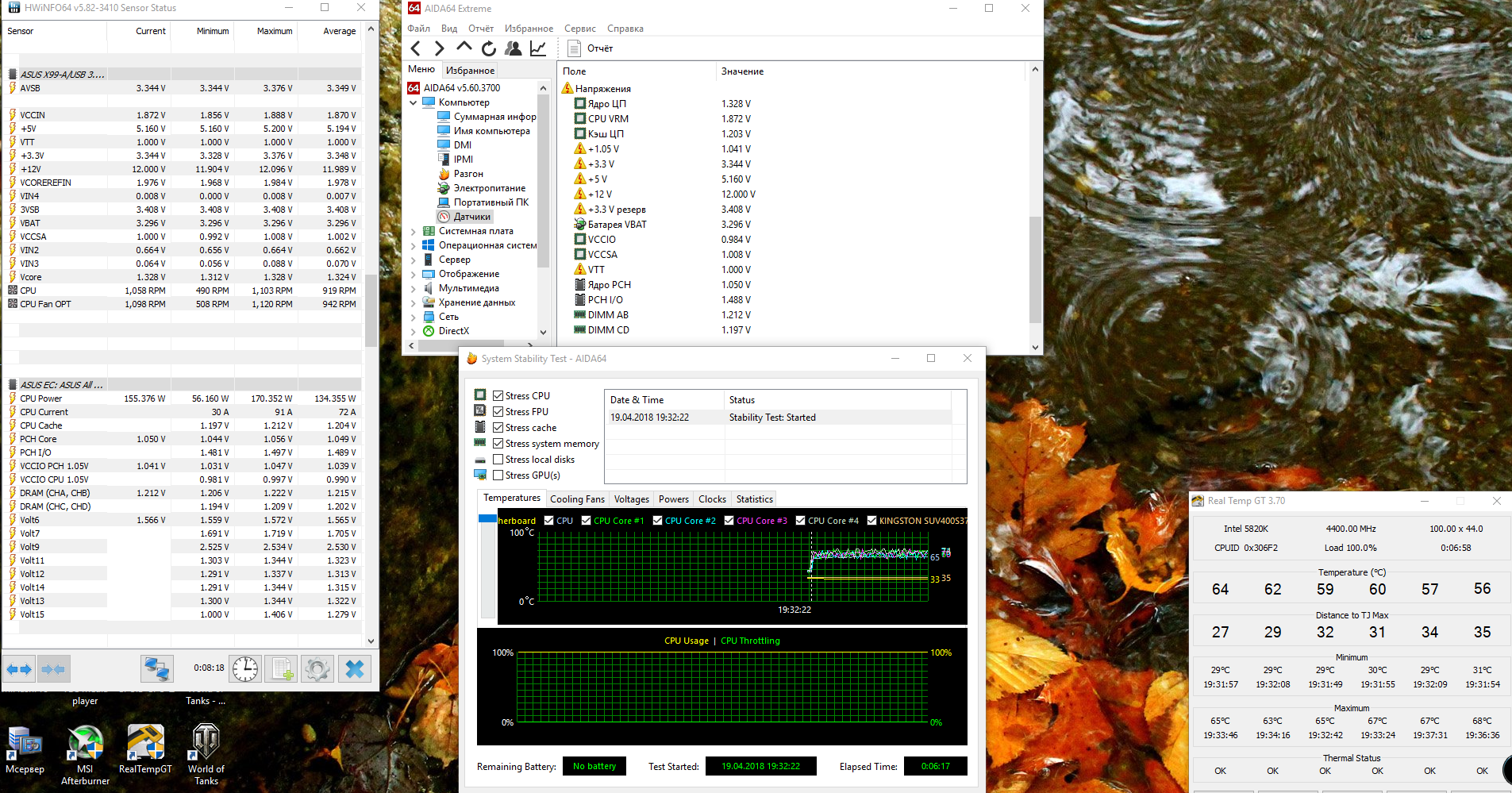This screenshot has height=793, width=1512.
Task: Switch to Statistics tab
Action: (x=754, y=499)
